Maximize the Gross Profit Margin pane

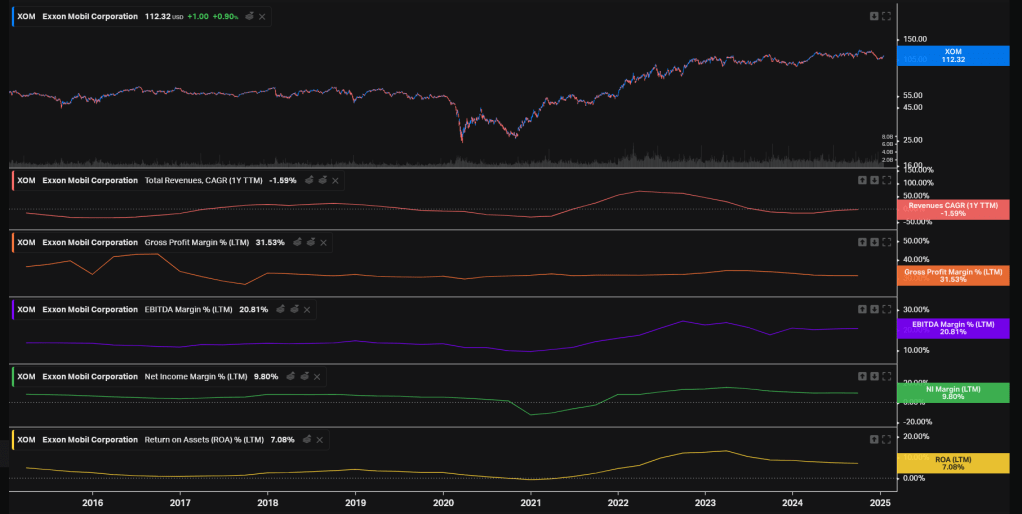(886, 242)
